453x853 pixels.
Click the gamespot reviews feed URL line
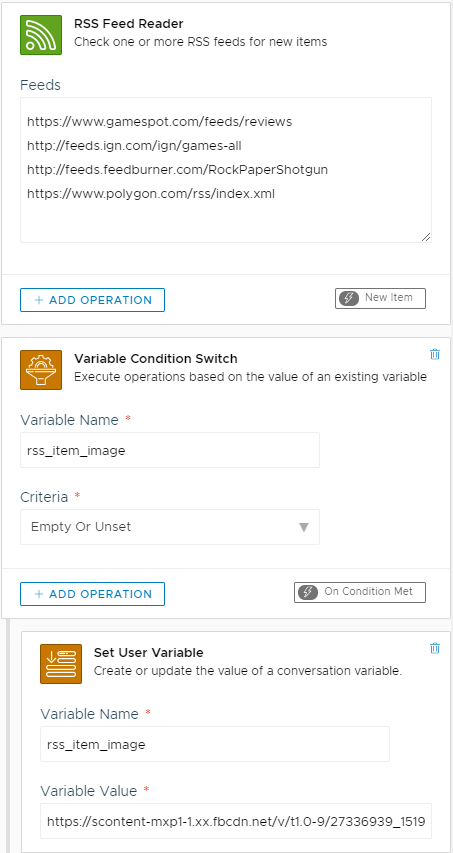pyautogui.click(x=159, y=122)
